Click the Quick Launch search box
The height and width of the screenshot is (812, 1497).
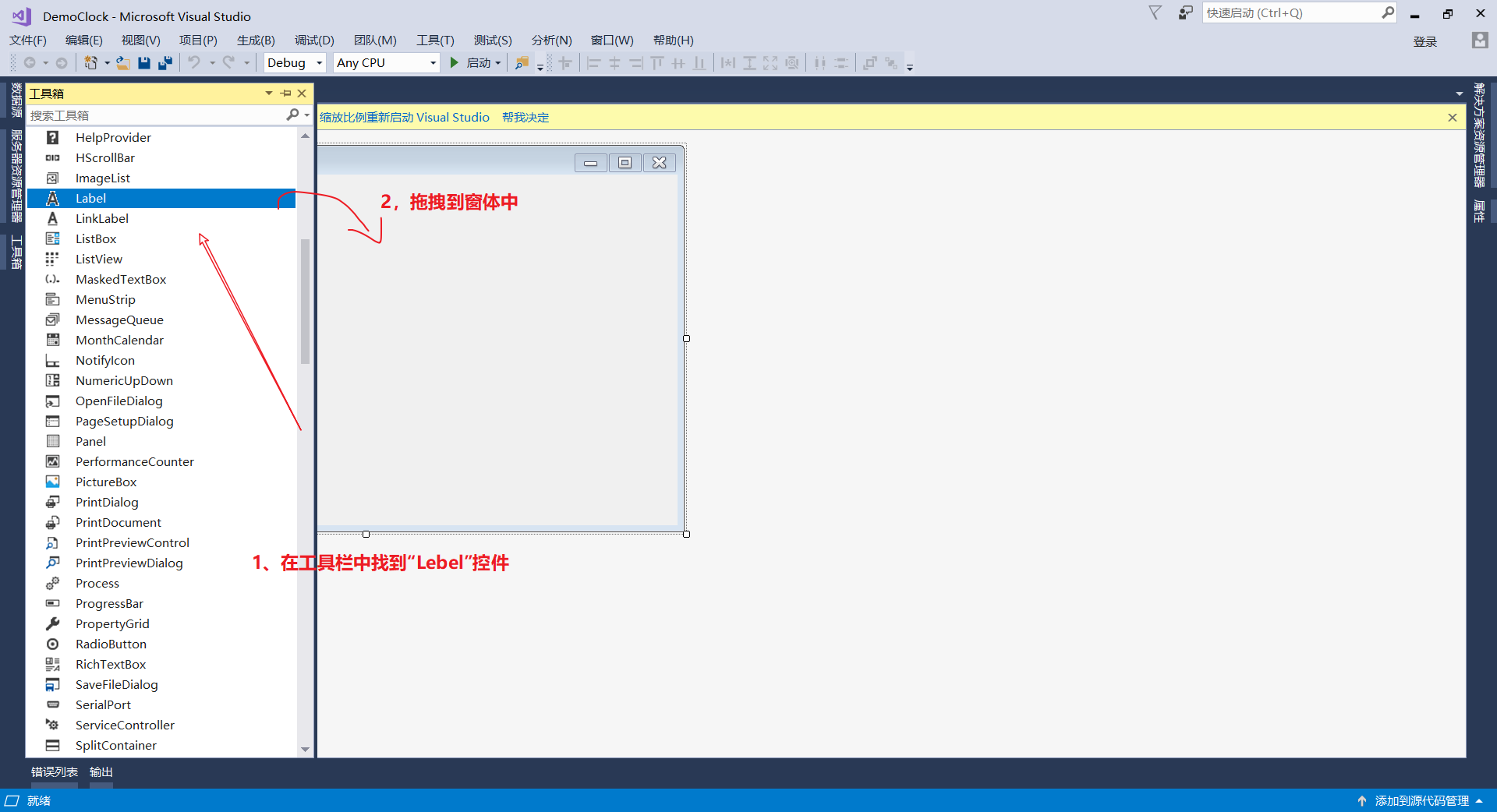(x=1291, y=13)
